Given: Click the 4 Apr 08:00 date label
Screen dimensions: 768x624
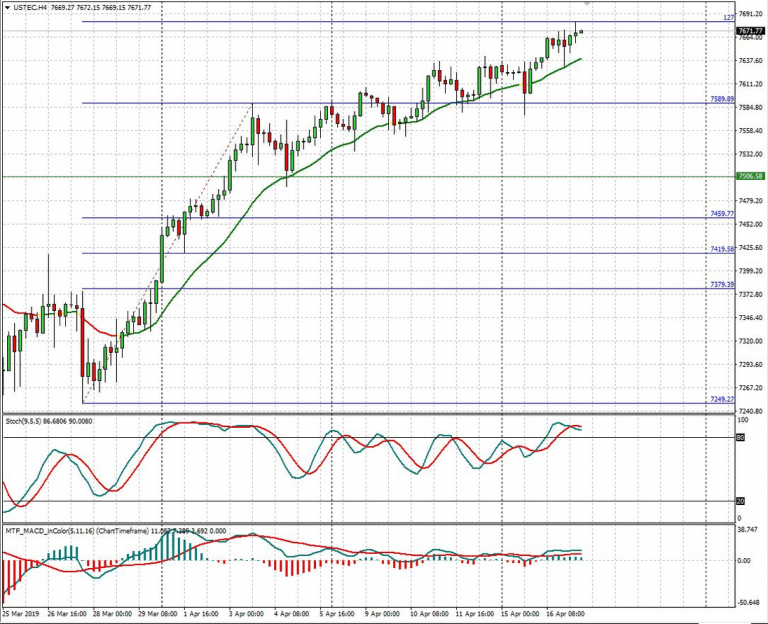Looking at the screenshot, I should 291,614.
